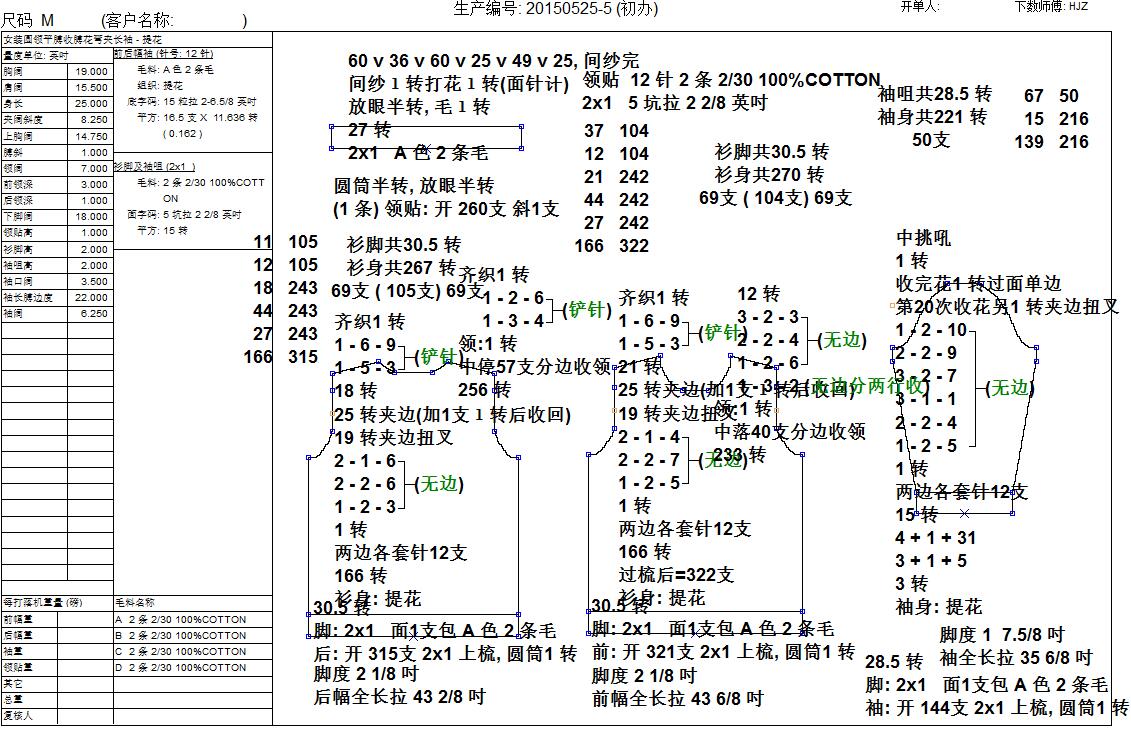The height and width of the screenshot is (729, 1131).
Task: Click "下数师傅: HJZ" in the header
Action: [1051, 6]
